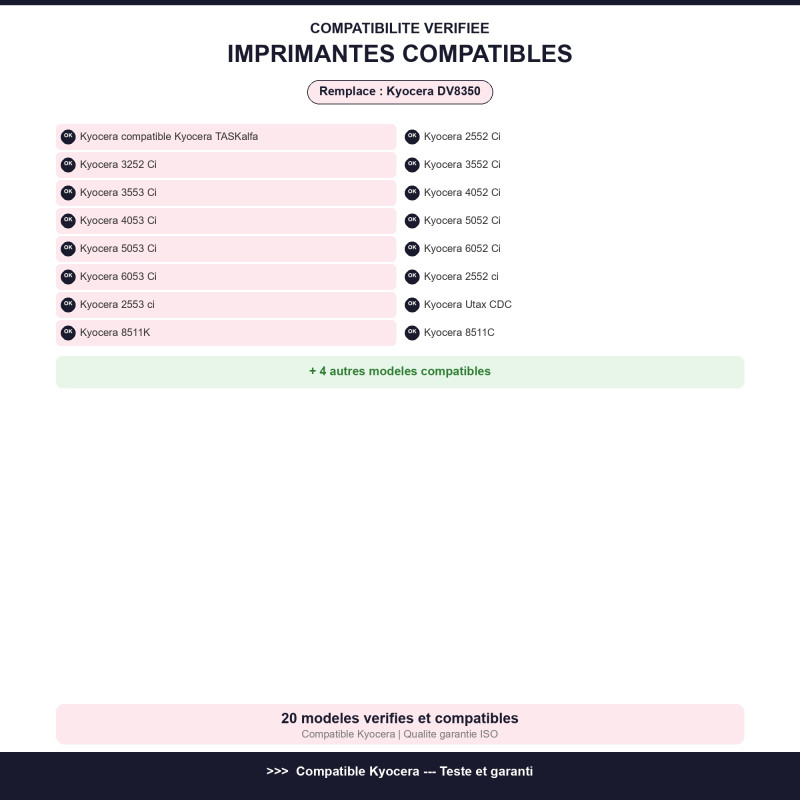800x800 pixels.
Task: Click OK icon for Kyocera 8511C
Action: pos(412,333)
